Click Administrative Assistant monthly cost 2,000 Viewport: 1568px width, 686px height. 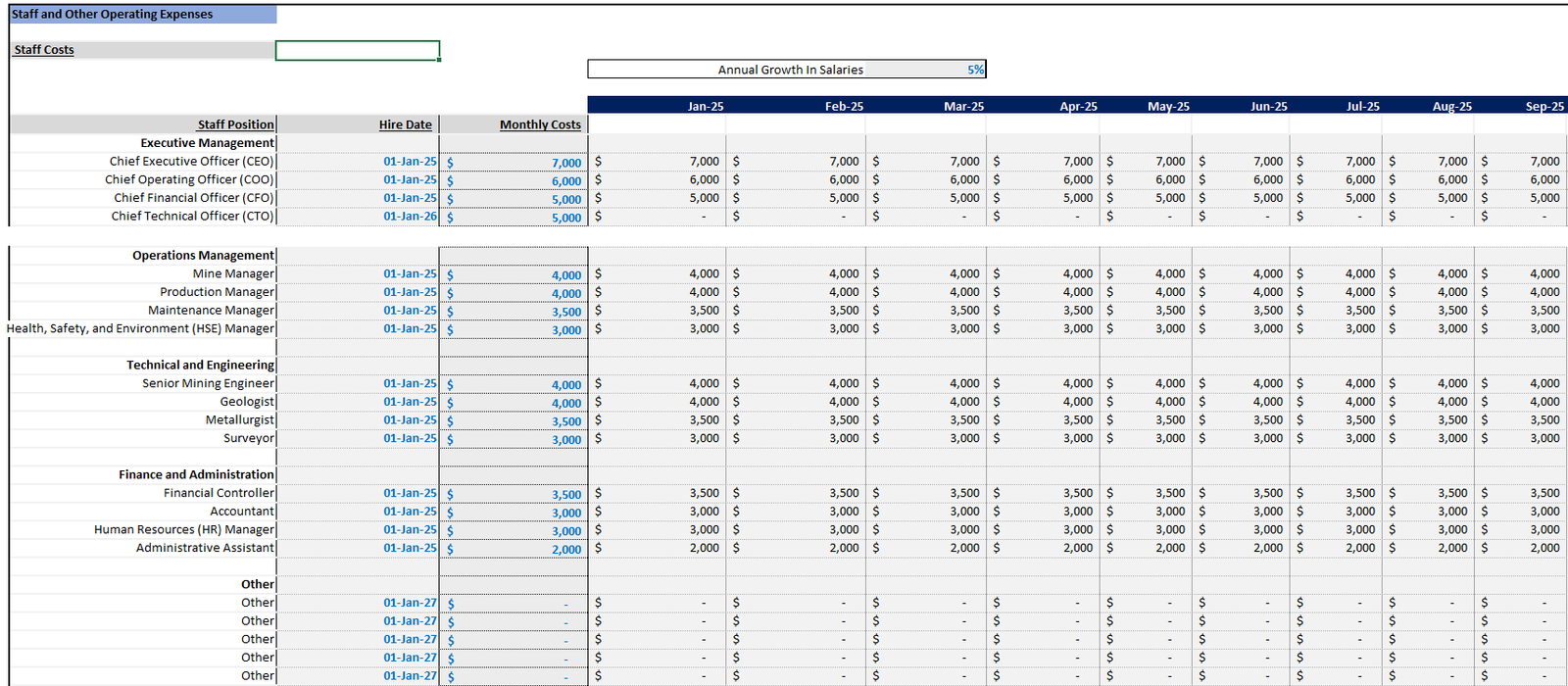pos(514,550)
